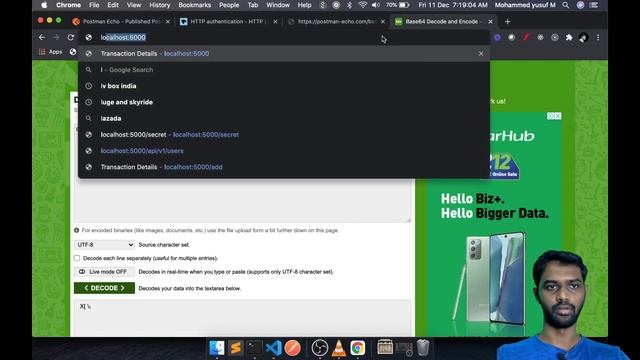Click the battery status indicator

[398, 5]
